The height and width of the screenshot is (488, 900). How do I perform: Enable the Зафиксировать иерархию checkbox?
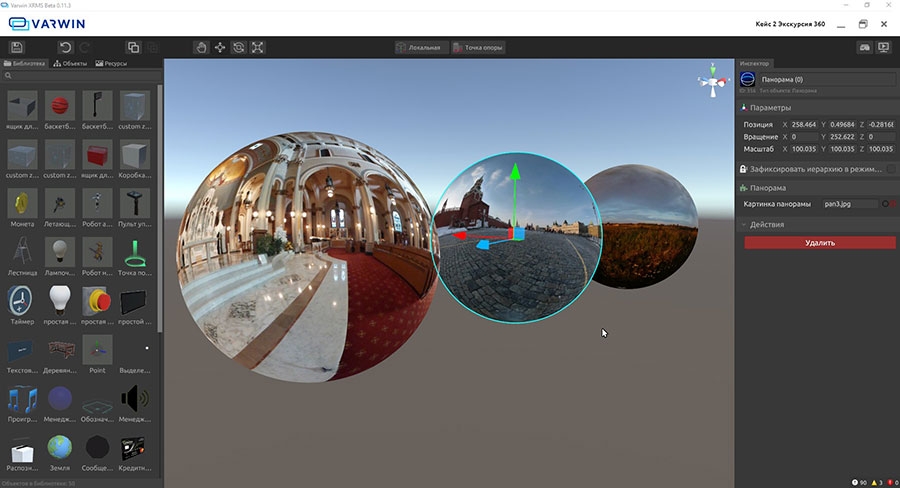point(890,169)
